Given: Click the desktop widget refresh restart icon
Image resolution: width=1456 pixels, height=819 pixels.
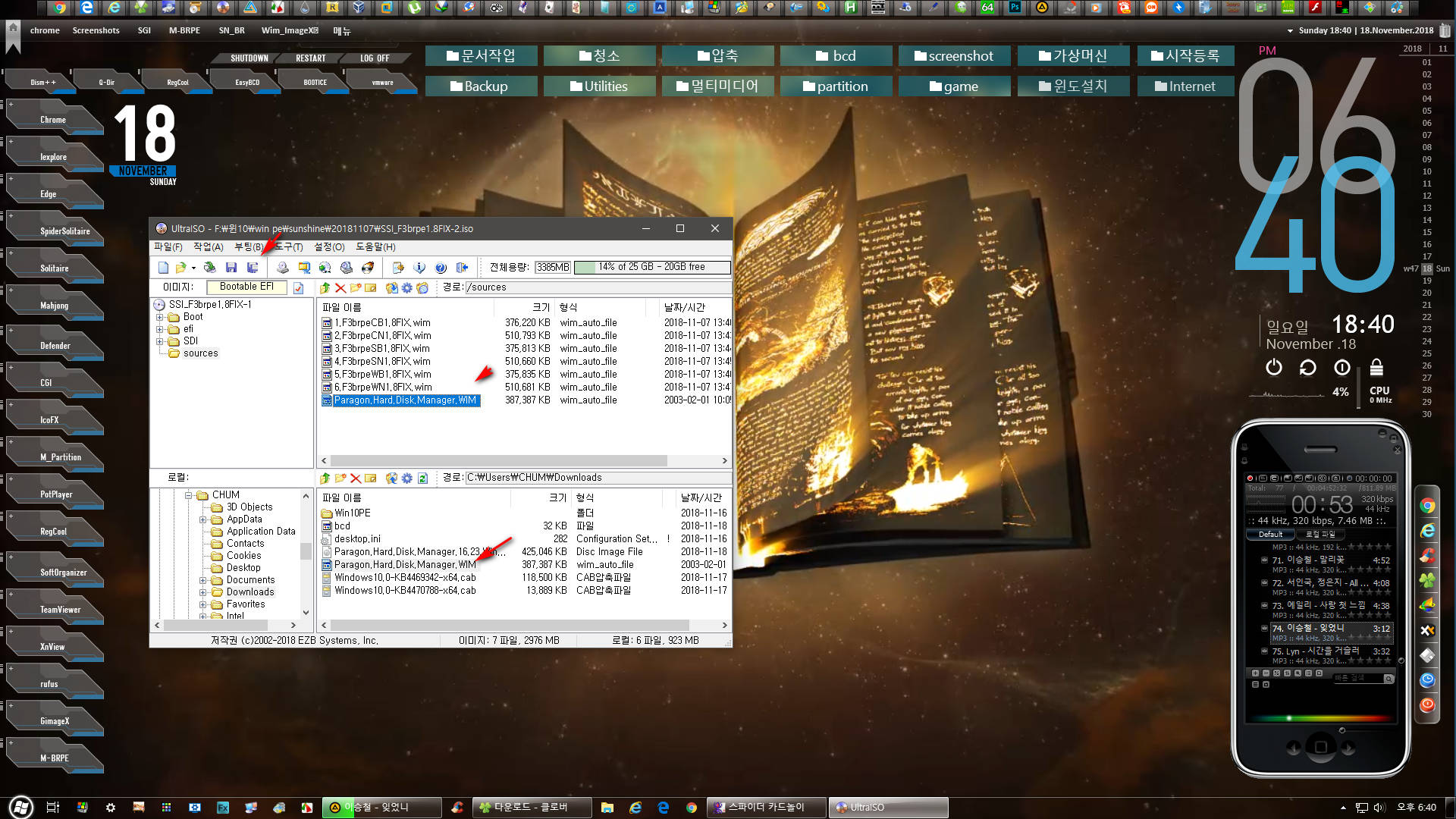Looking at the screenshot, I should point(1308,368).
